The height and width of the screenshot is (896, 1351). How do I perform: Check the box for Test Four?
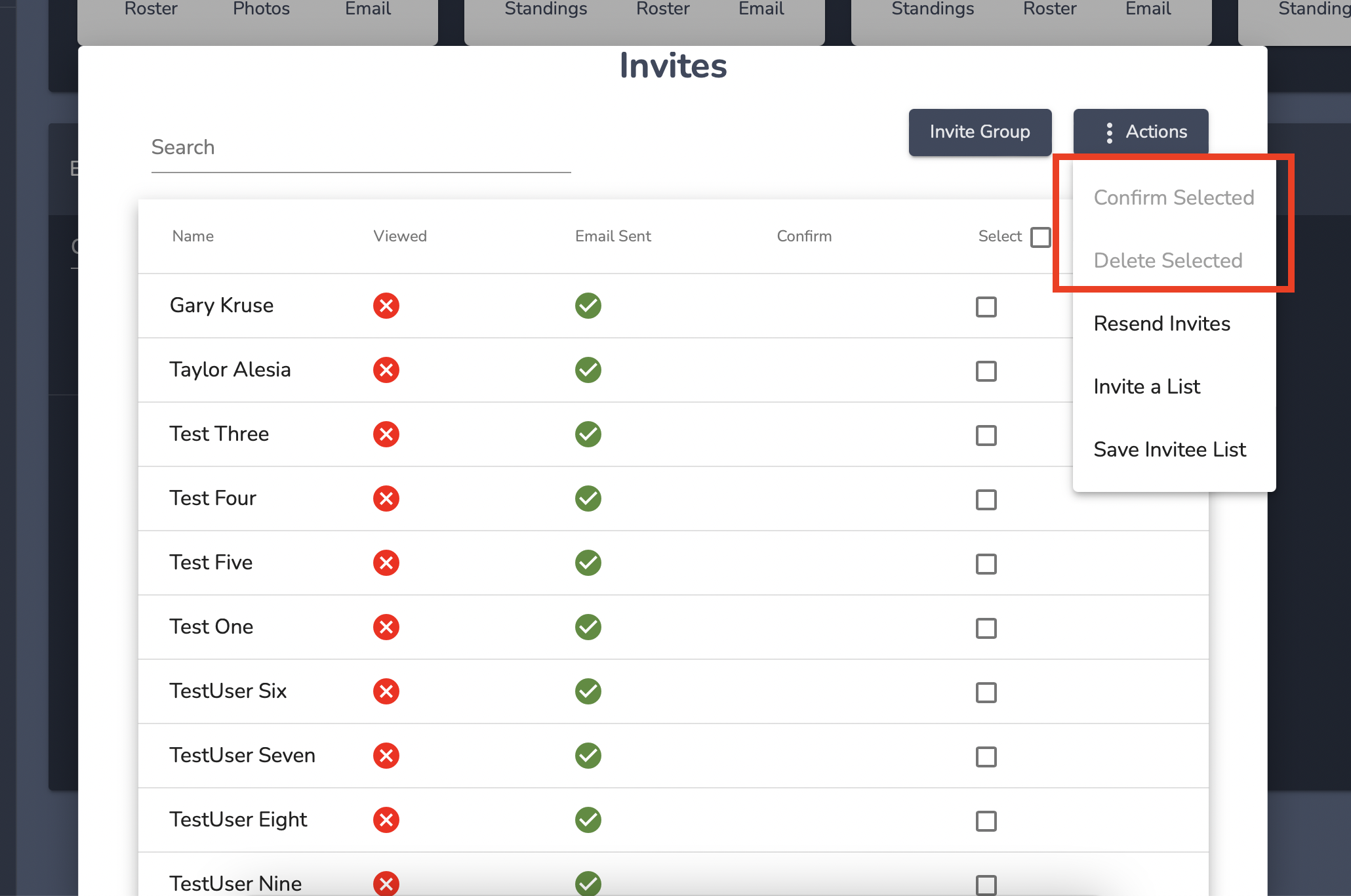986,500
